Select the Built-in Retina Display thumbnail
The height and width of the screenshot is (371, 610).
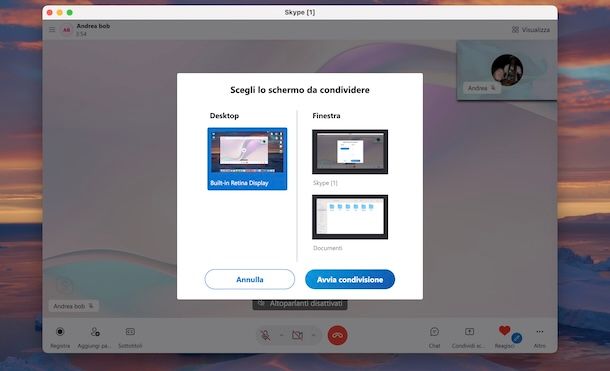[247, 159]
